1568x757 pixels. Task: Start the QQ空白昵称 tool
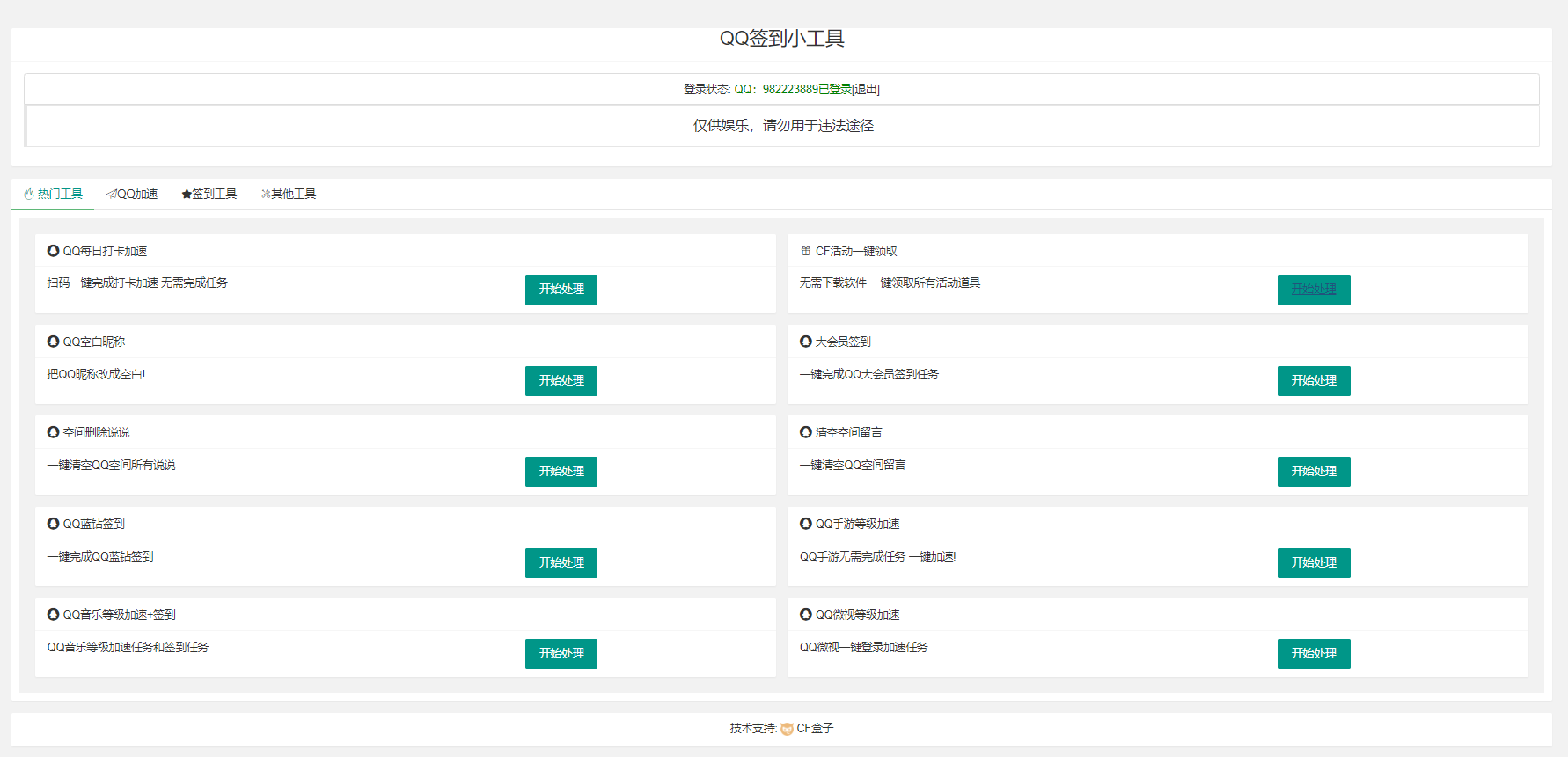tap(561, 380)
